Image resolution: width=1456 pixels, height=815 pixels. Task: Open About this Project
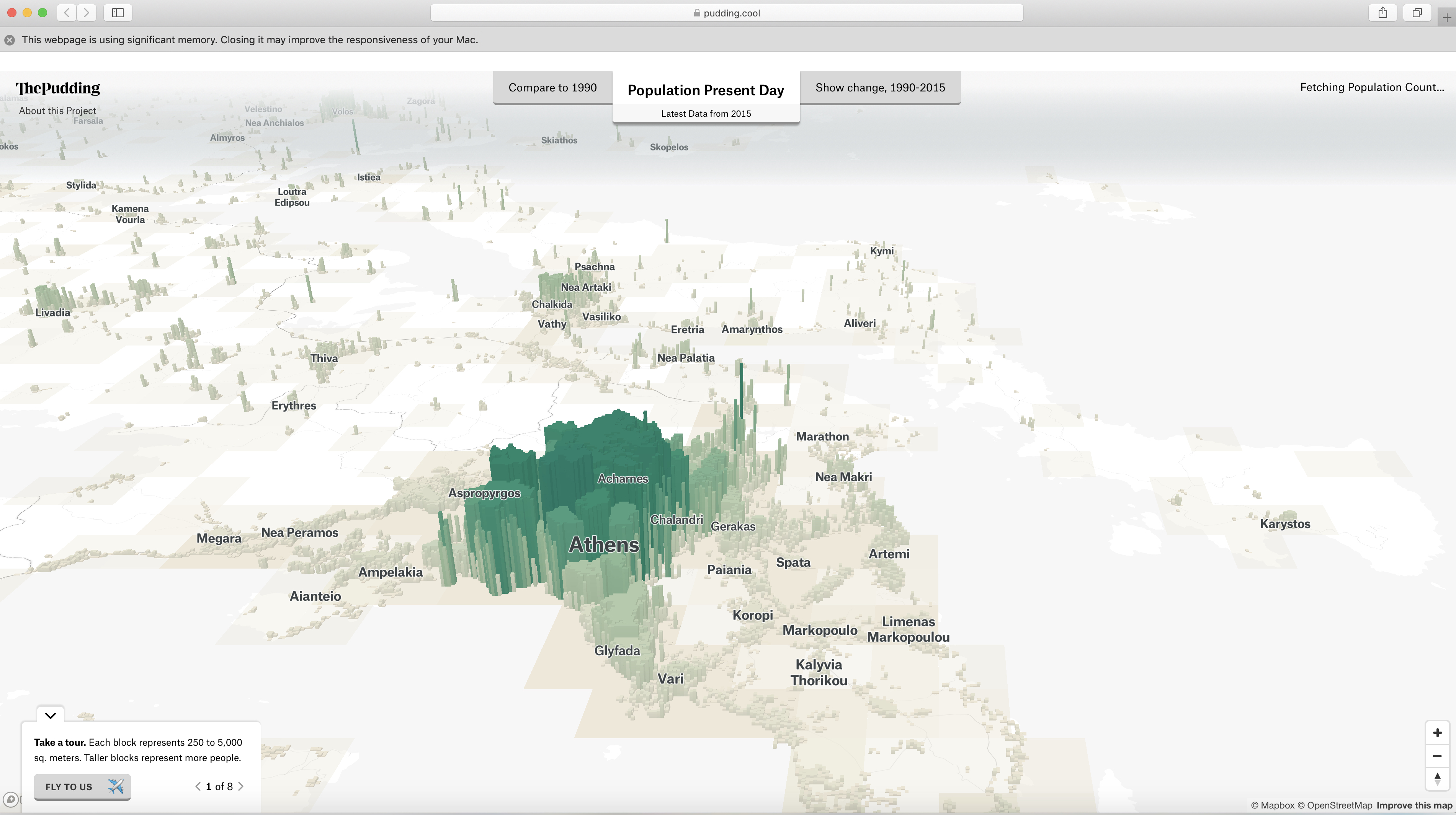tap(57, 111)
